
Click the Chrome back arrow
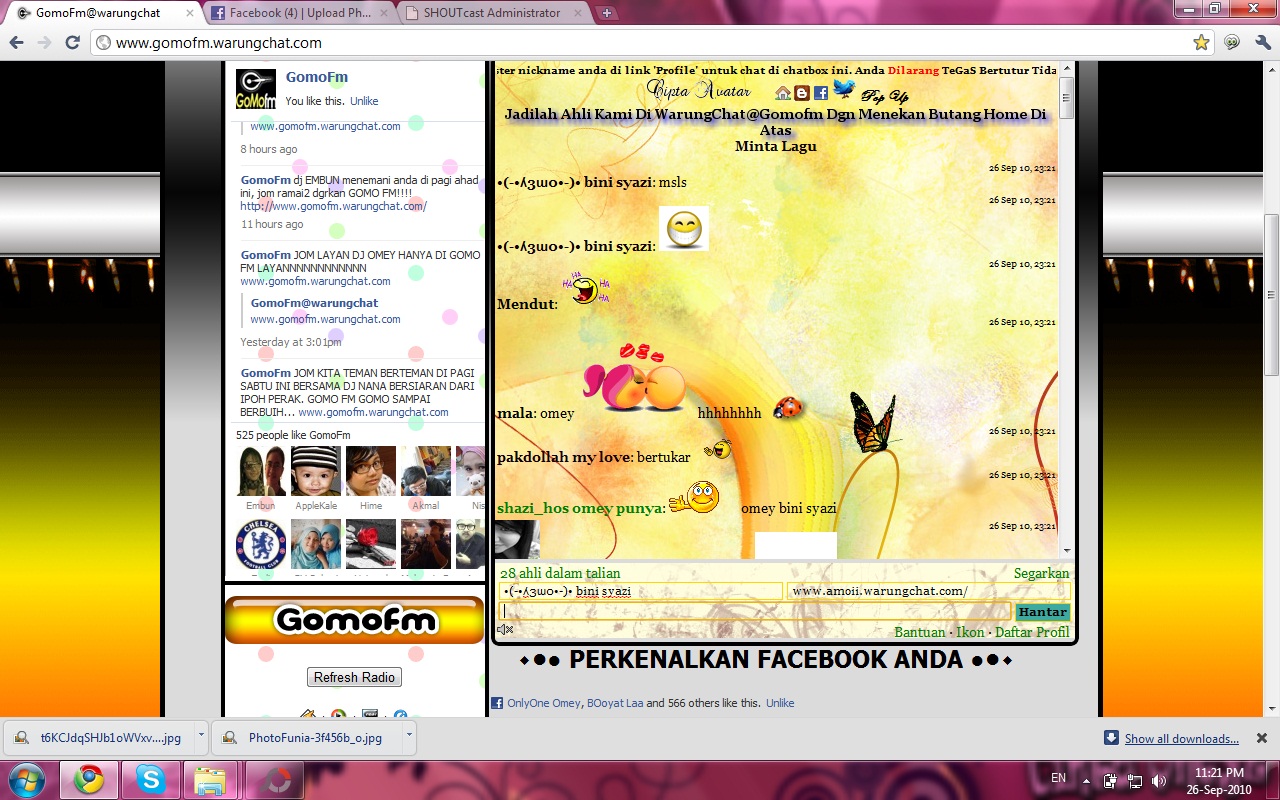click(17, 43)
